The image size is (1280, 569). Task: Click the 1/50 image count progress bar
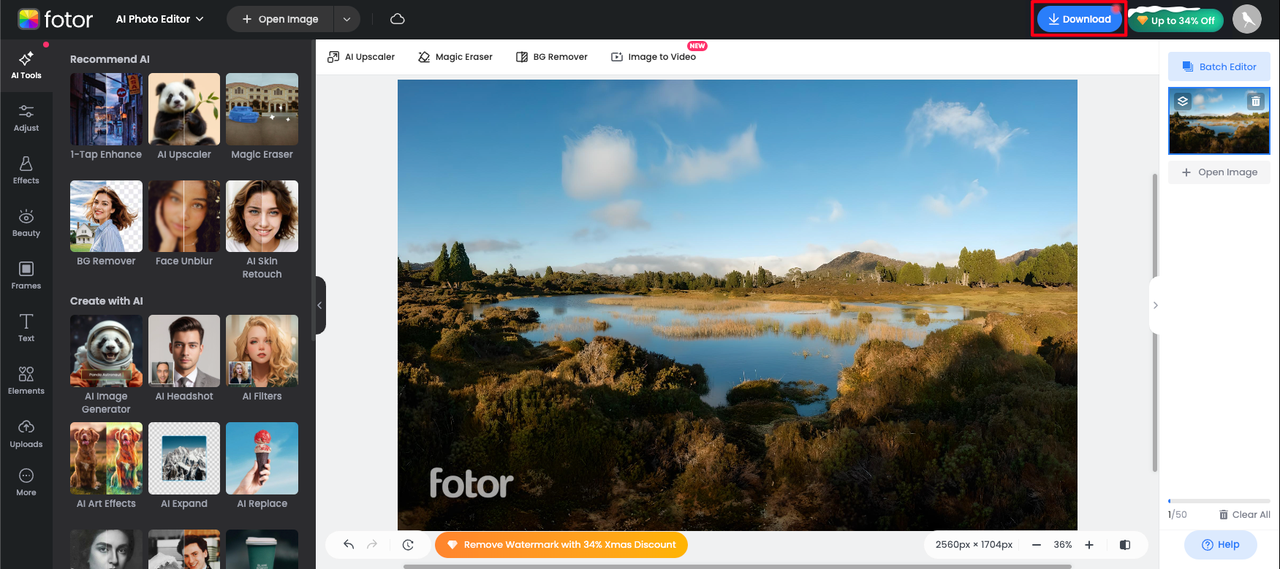tap(1219, 501)
